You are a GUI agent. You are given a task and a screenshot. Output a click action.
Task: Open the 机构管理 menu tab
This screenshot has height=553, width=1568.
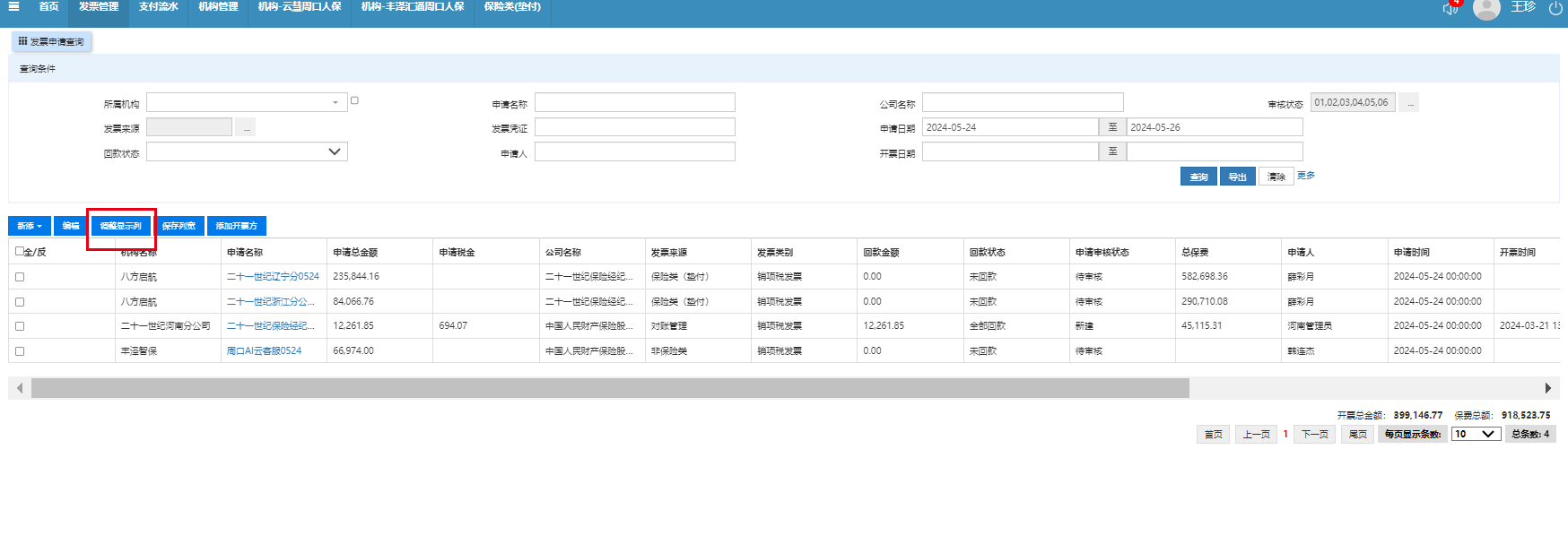[x=218, y=7]
